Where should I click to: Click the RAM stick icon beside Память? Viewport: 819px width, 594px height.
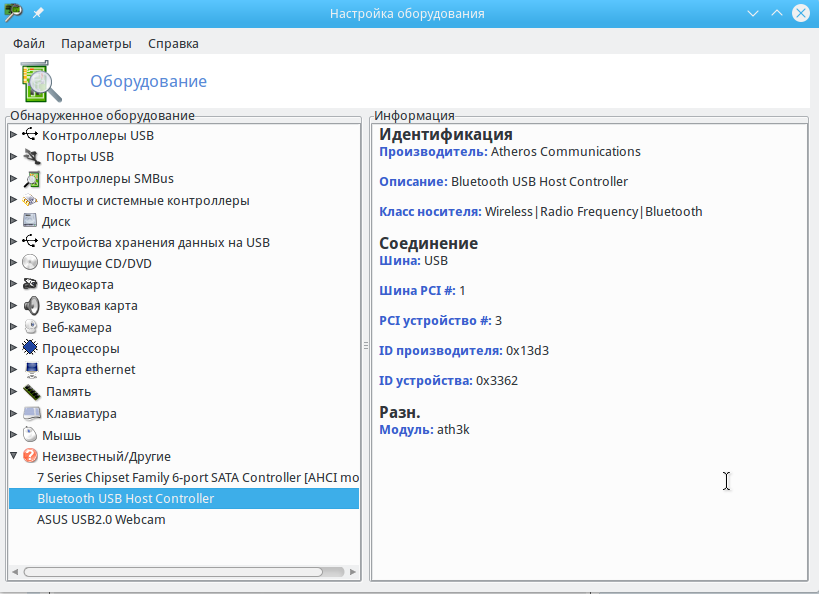32,392
